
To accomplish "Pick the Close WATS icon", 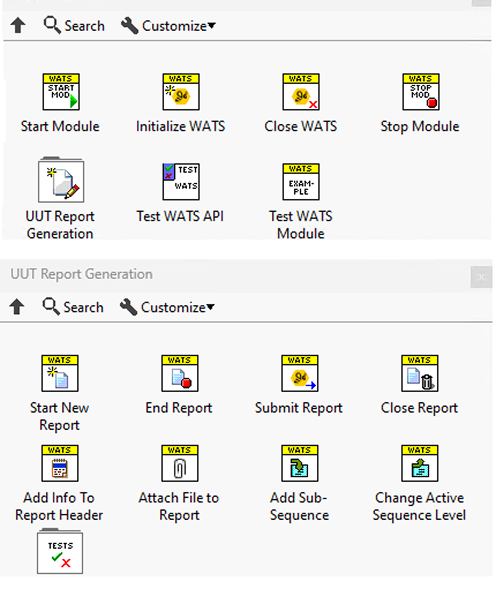I will [301, 92].
